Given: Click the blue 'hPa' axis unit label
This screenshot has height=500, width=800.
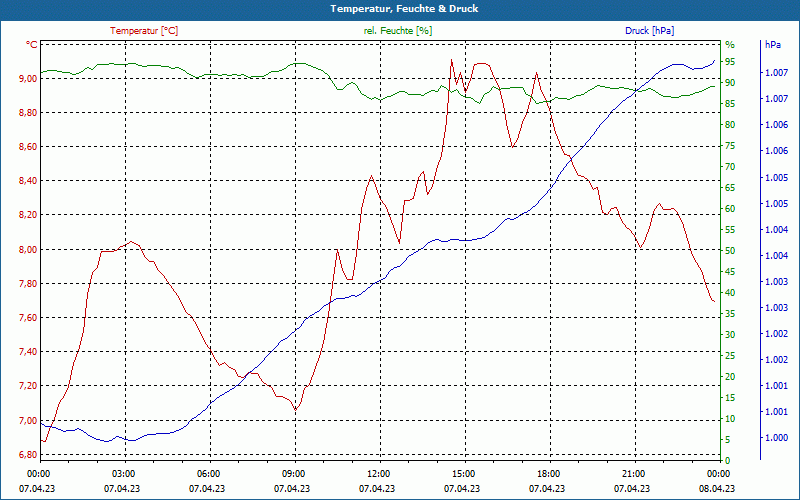Looking at the screenshot, I should point(773,45).
